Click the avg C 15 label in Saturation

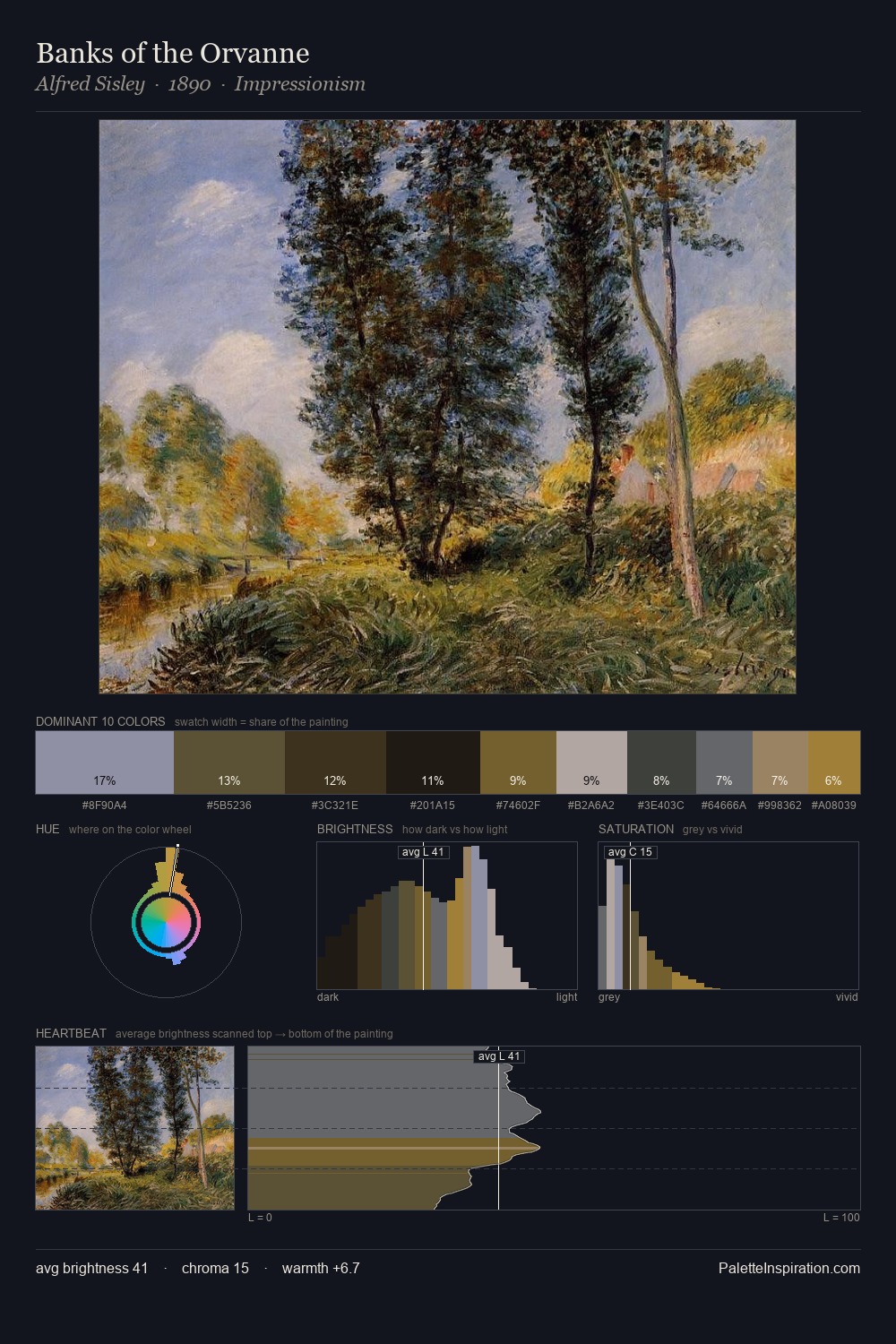(631, 852)
